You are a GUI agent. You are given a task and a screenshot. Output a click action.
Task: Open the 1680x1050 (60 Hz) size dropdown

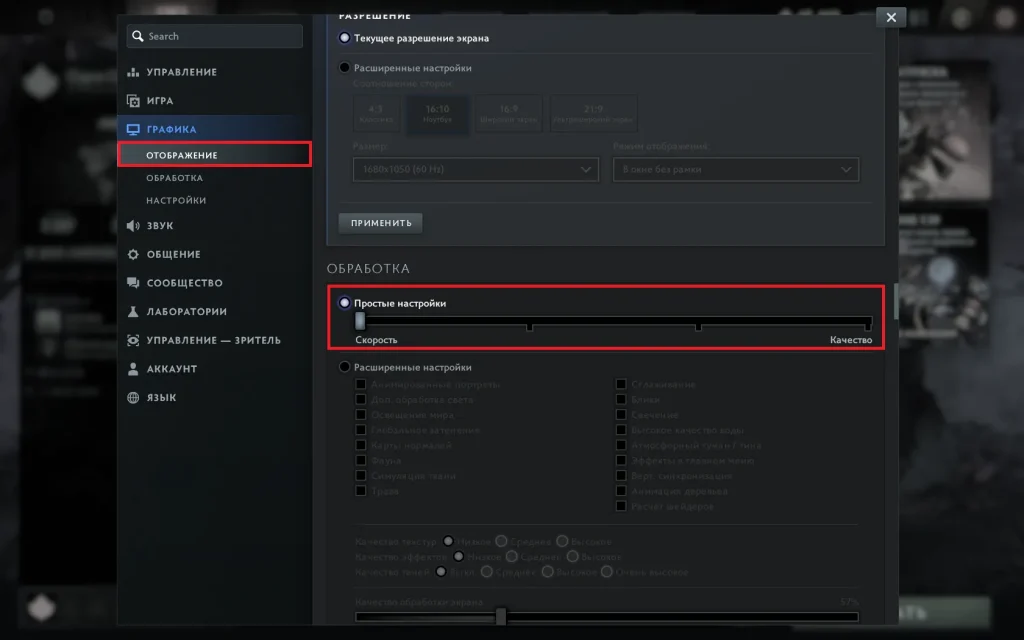click(x=475, y=170)
